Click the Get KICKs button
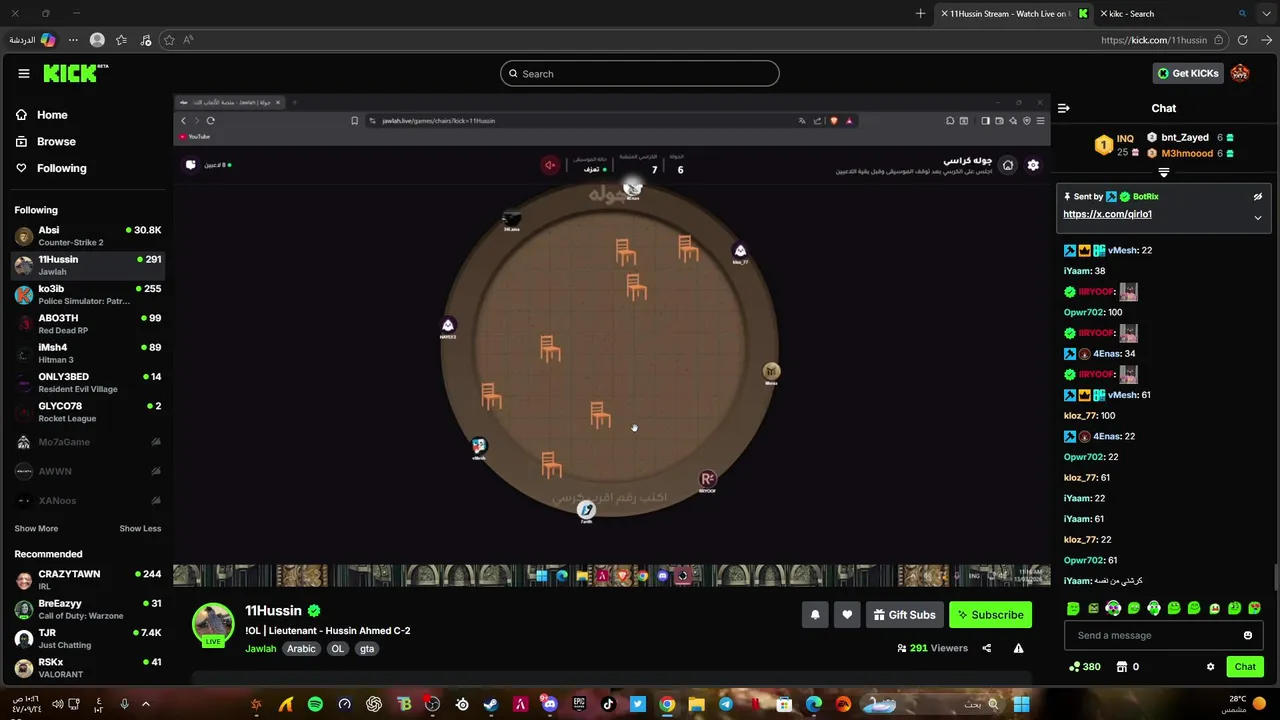Screen dimensions: 1280x720 [x=1188, y=73]
